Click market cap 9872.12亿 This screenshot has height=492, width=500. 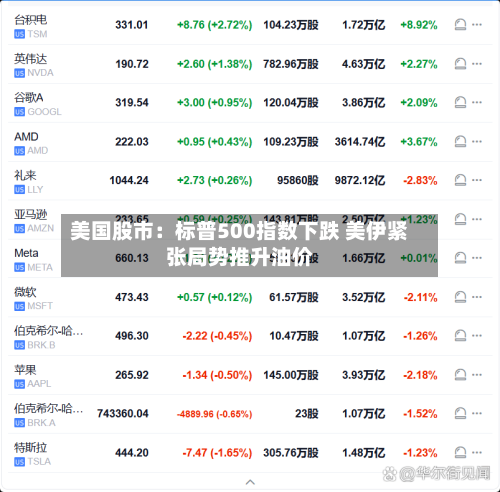[x=360, y=180]
